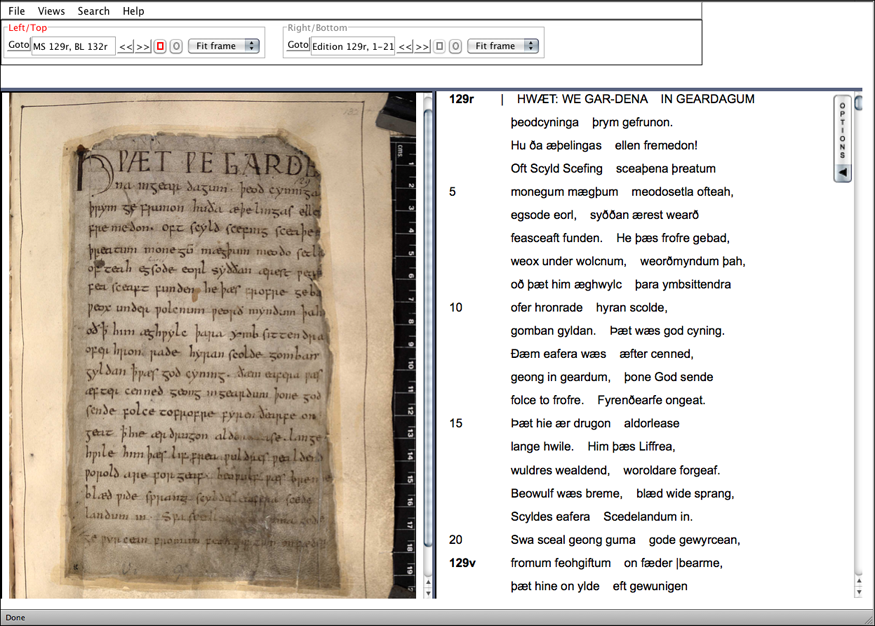Image resolution: width=875 pixels, height=626 pixels.
Task: Click line number 15 in the edition
Action: (456, 423)
